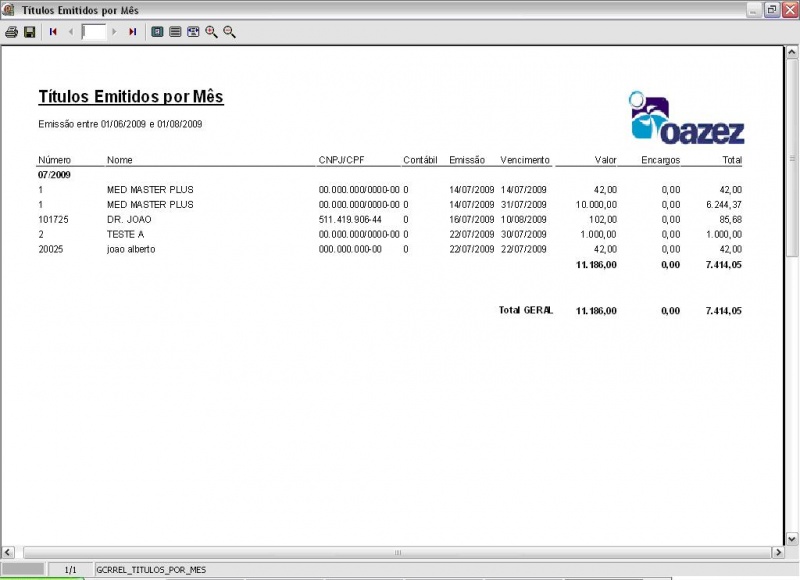Click the 07/2009 group label
The image size is (800, 580).
[x=54, y=174]
